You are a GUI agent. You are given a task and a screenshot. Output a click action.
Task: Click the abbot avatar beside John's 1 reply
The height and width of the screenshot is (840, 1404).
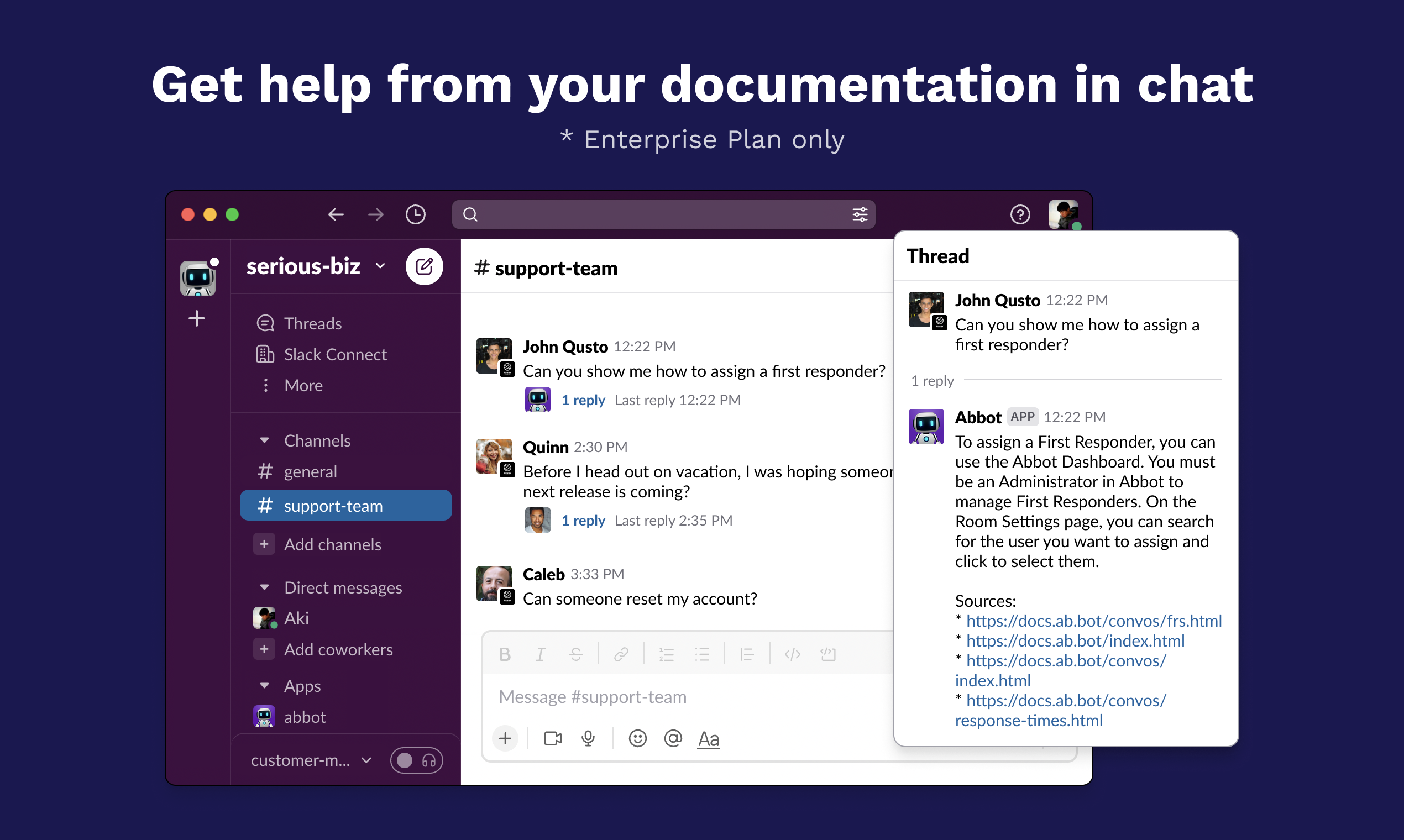[x=537, y=400]
